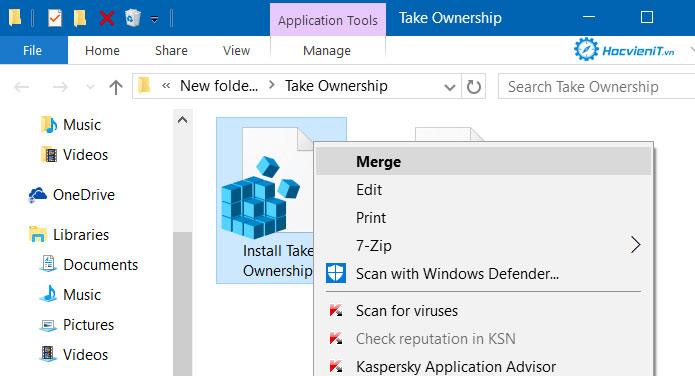The width and height of the screenshot is (695, 376).
Task: Go up one folder level with Up arrow
Action: point(116,87)
